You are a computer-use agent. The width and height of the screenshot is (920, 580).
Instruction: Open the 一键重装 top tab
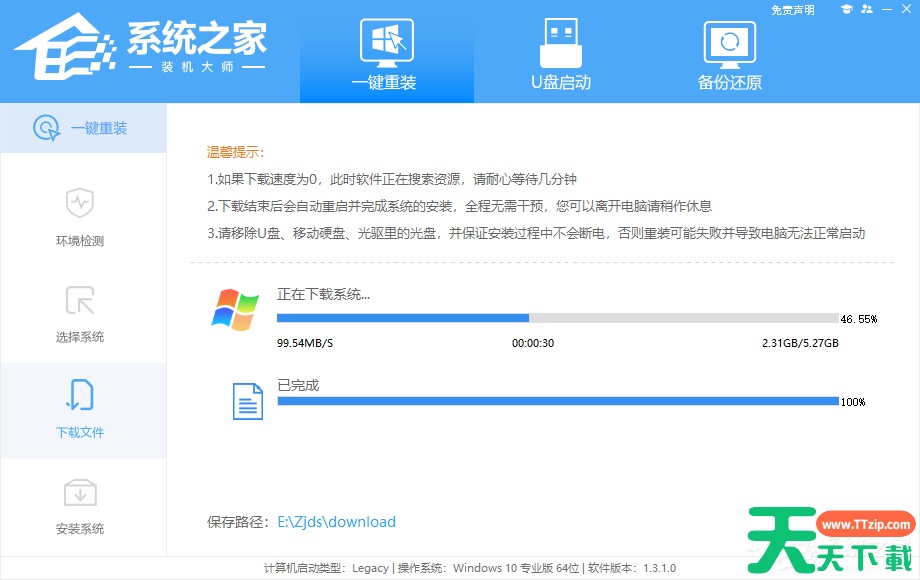click(x=387, y=54)
